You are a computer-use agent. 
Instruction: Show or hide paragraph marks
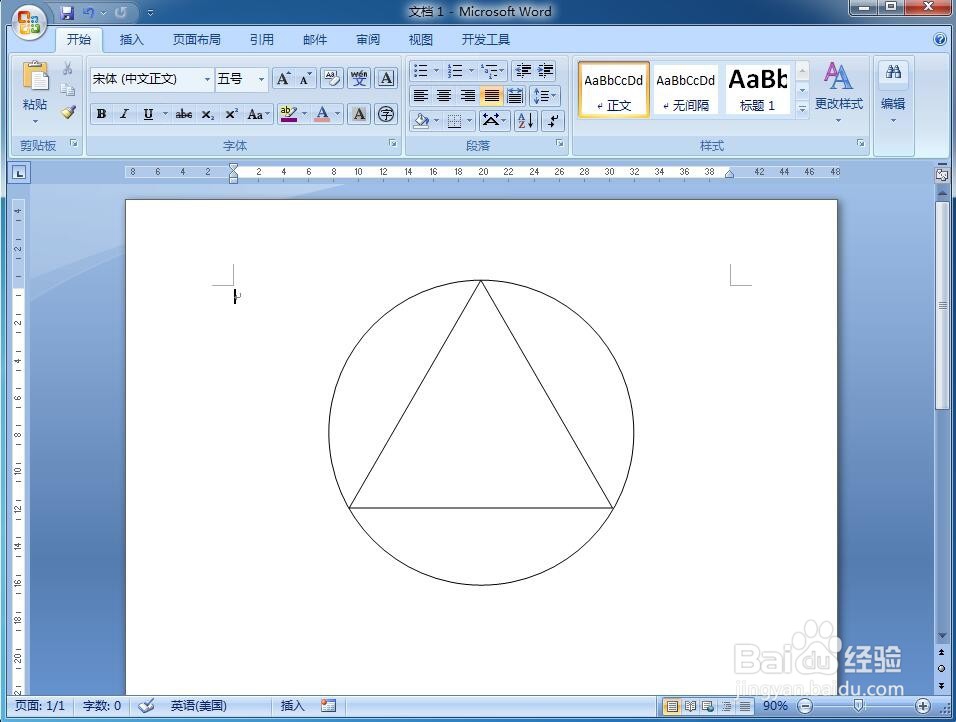[x=552, y=121]
